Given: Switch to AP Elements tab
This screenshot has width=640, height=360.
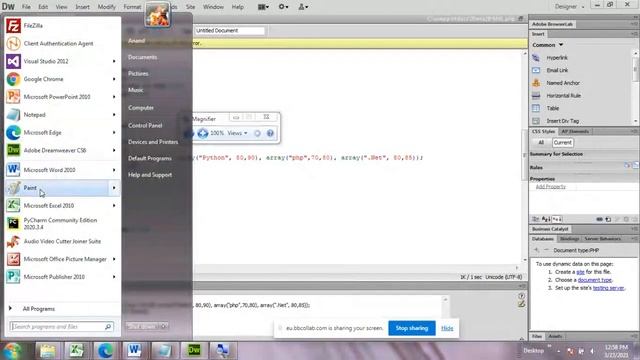Looking at the screenshot, I should (x=575, y=131).
